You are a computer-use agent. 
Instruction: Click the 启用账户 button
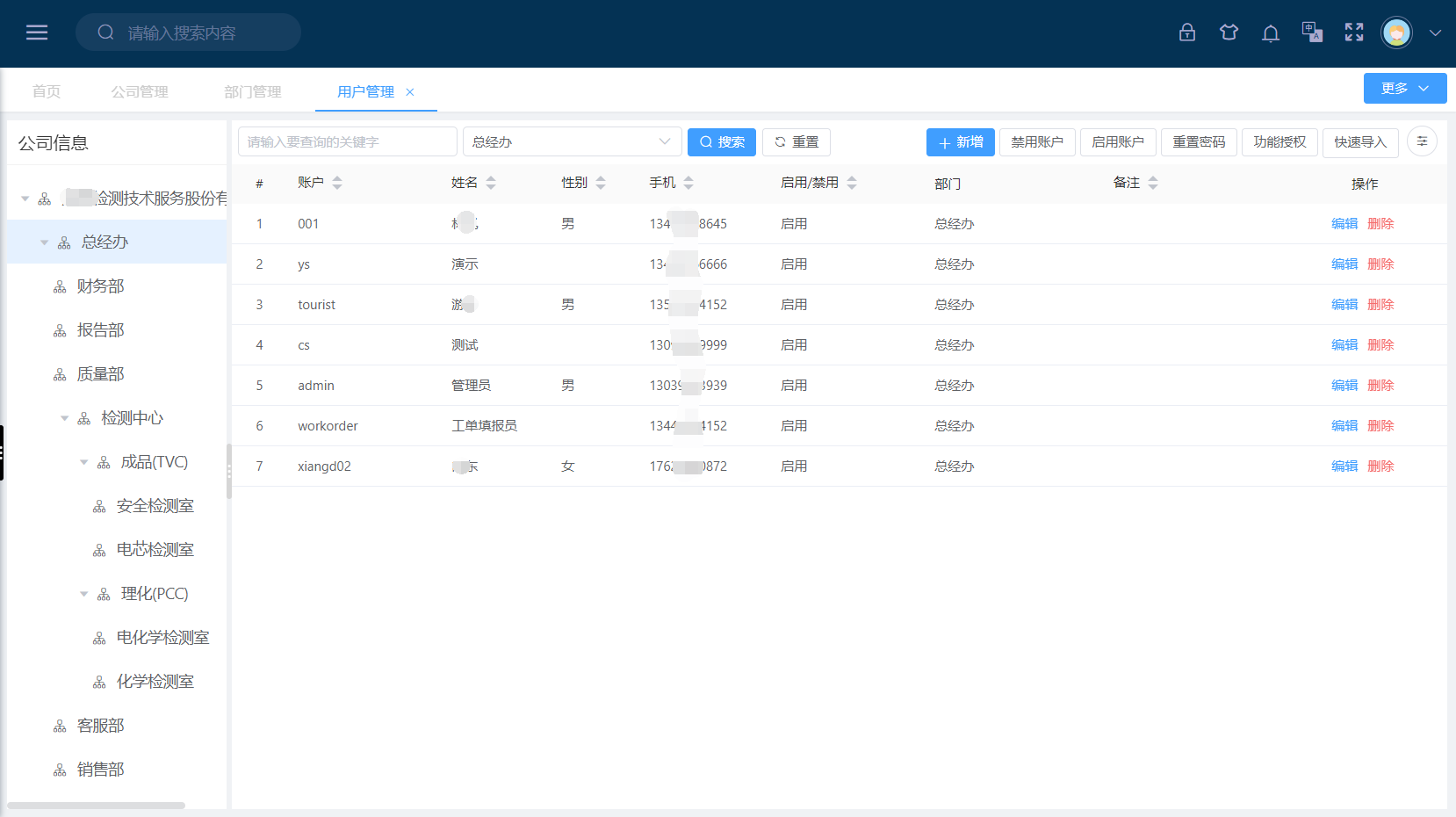(1118, 141)
